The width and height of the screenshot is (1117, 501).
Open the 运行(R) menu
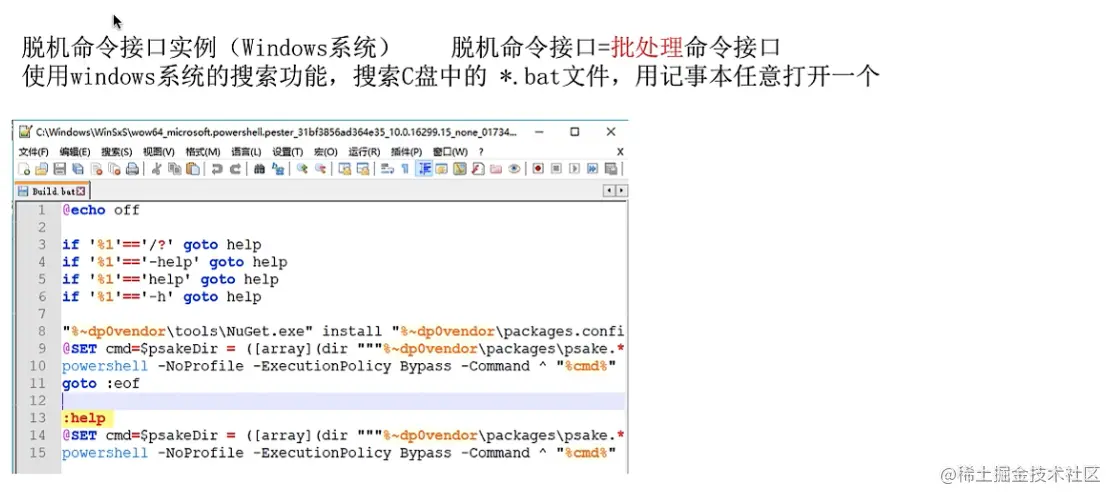tap(365, 152)
